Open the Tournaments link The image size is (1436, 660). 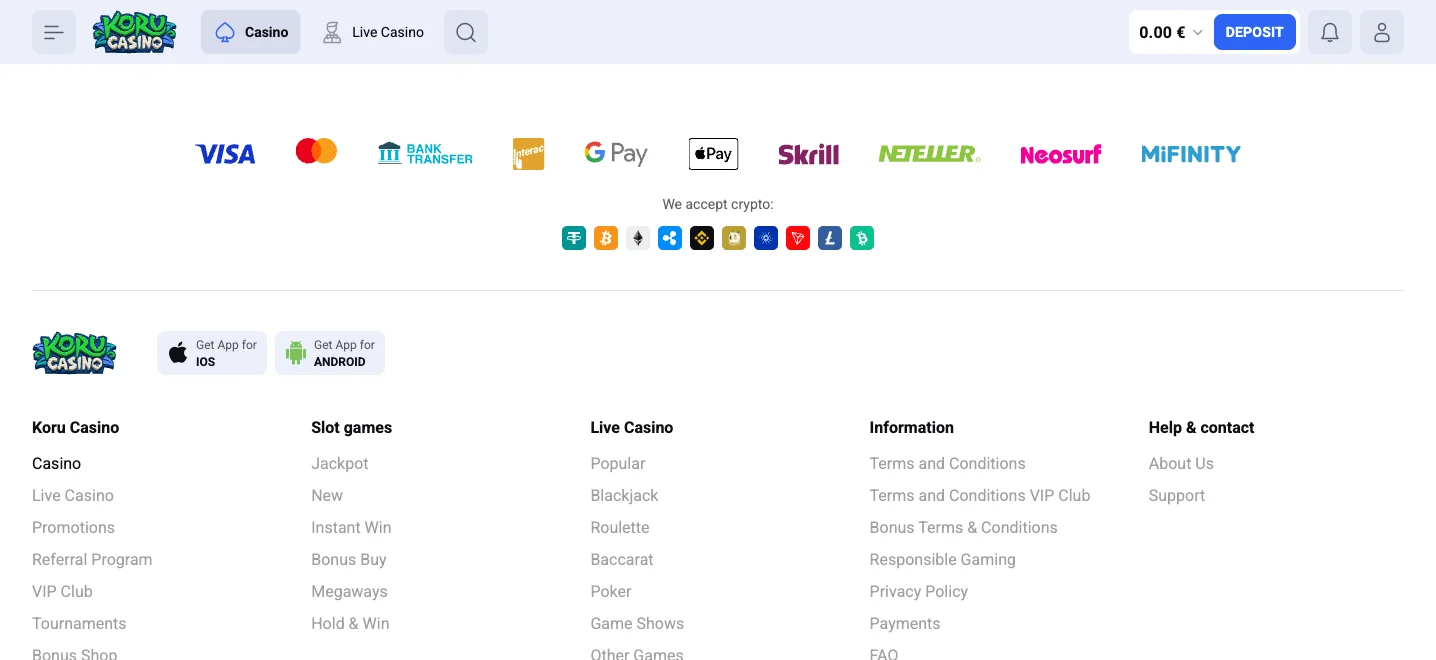(79, 623)
